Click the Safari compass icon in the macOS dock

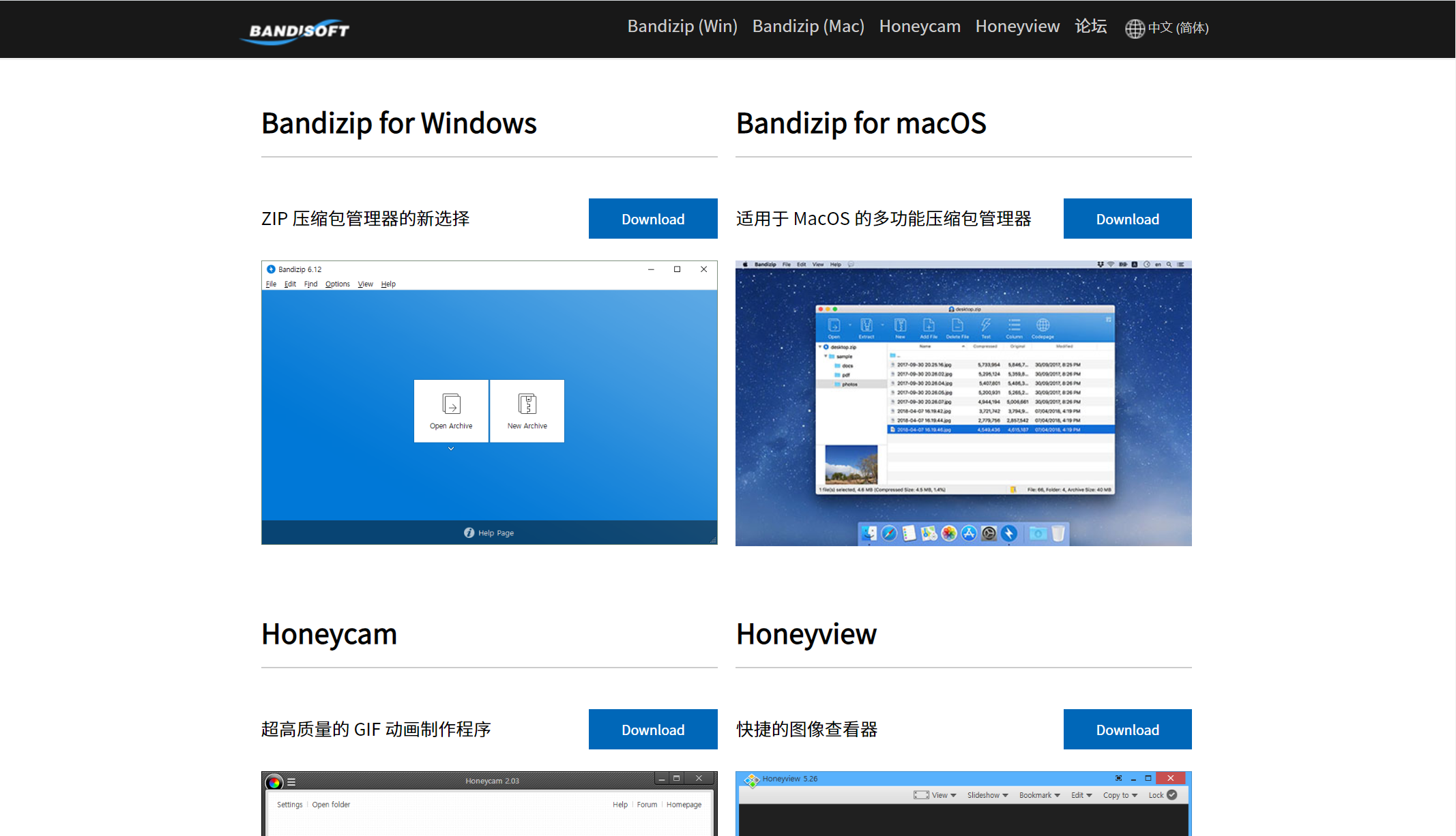click(889, 533)
